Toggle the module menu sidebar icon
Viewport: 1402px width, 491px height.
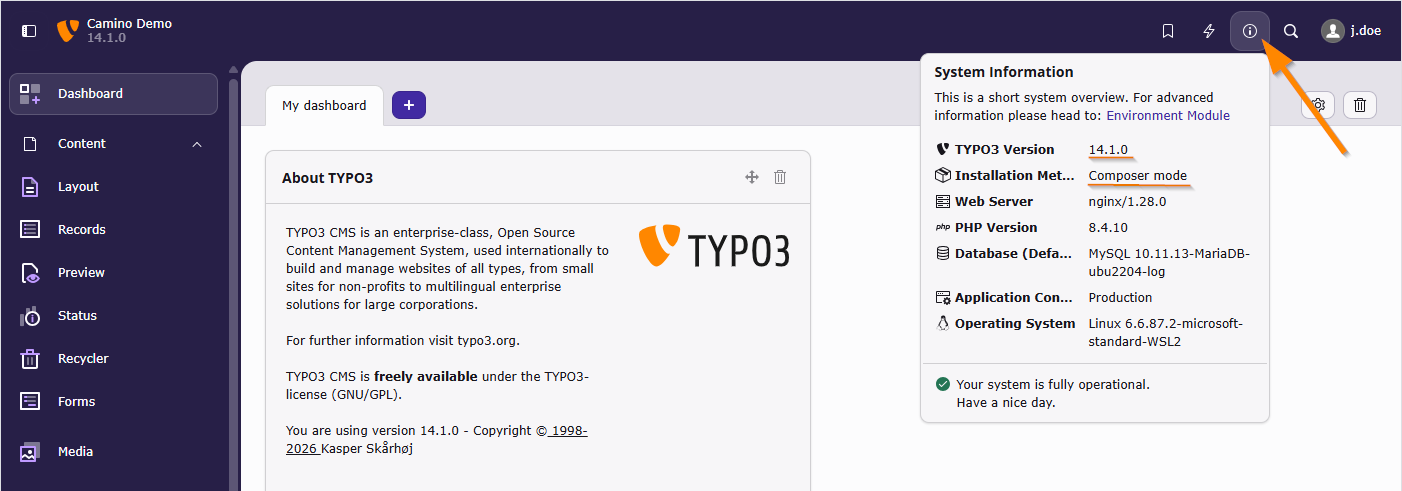tap(29, 31)
